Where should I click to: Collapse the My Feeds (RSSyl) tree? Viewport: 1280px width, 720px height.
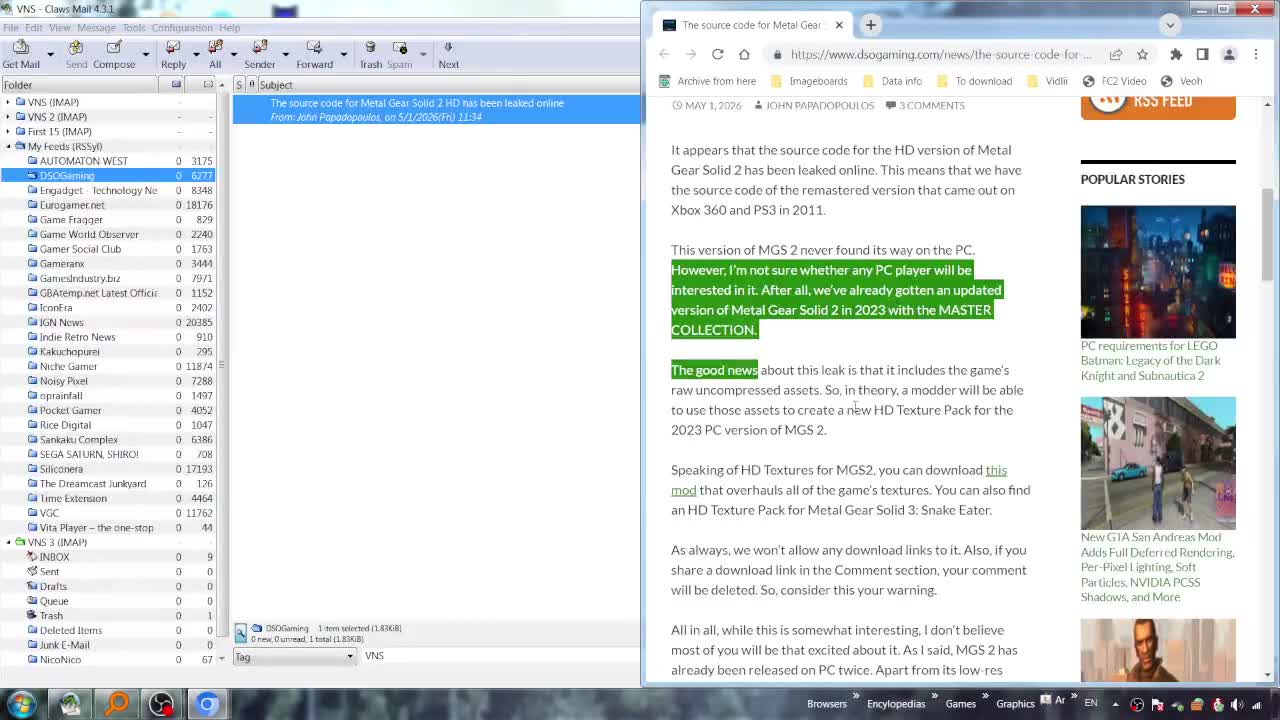[x=8, y=146]
